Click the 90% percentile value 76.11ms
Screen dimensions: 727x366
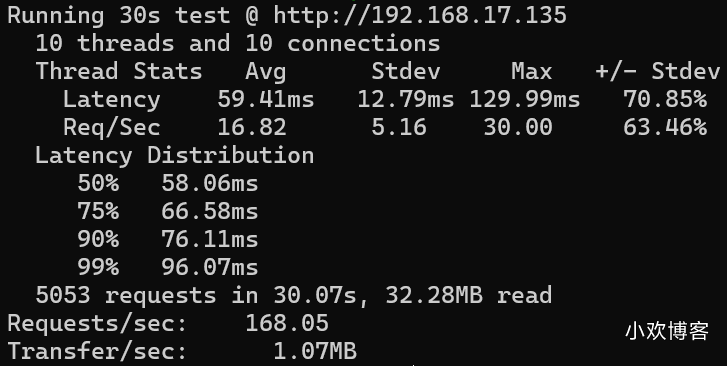(x=210, y=239)
